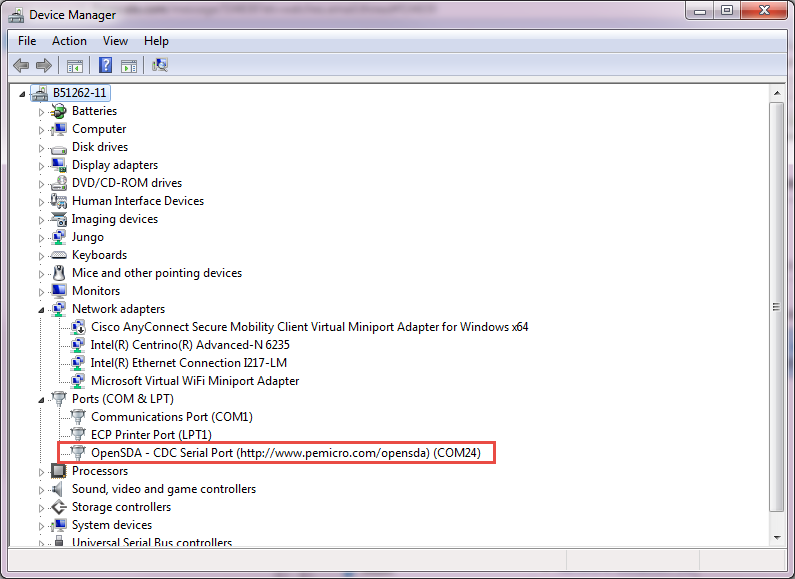
Task: Click Scan for hardware changes icon
Action: [x=160, y=65]
